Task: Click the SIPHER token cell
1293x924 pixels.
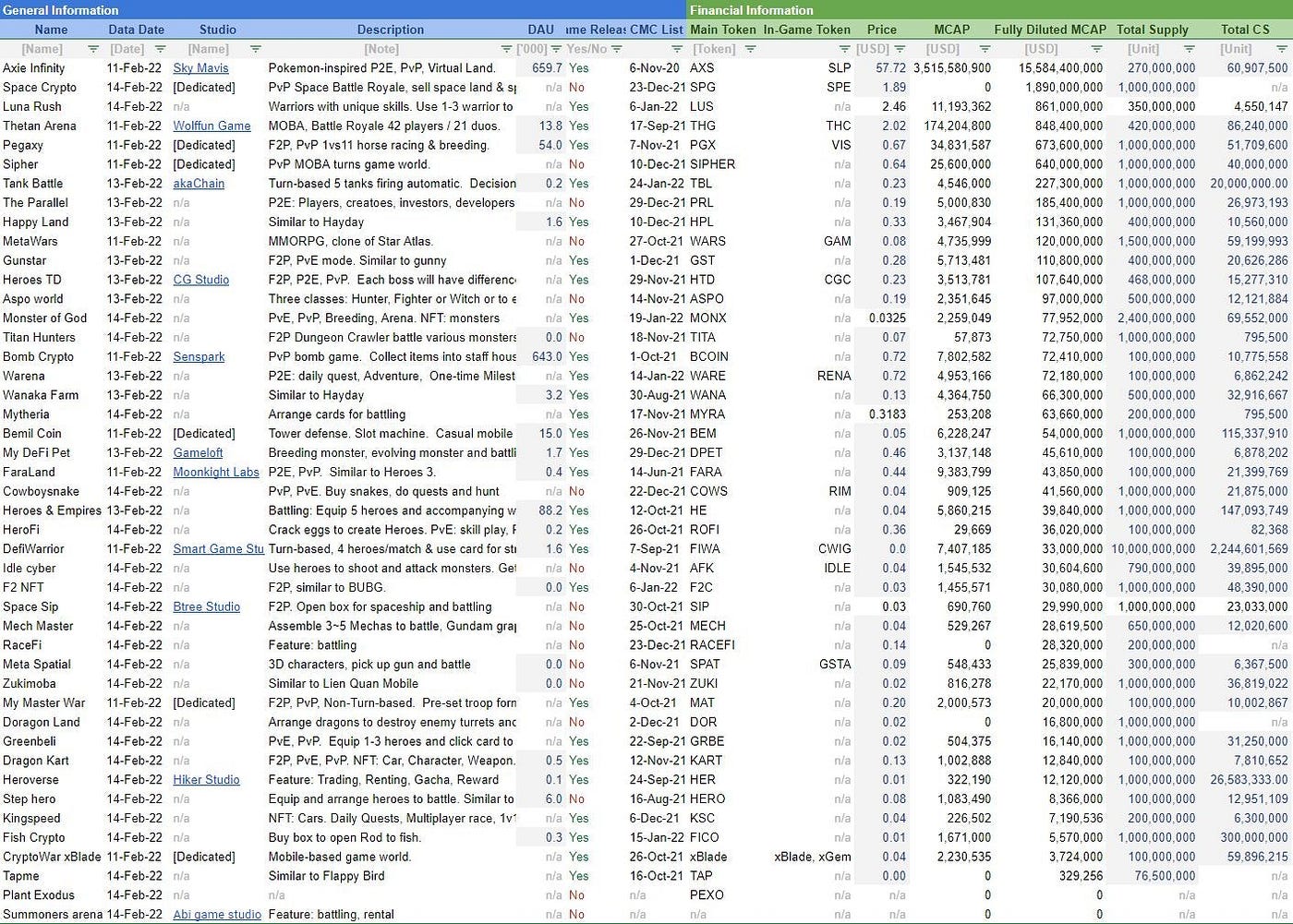Action: pyautogui.click(x=713, y=164)
